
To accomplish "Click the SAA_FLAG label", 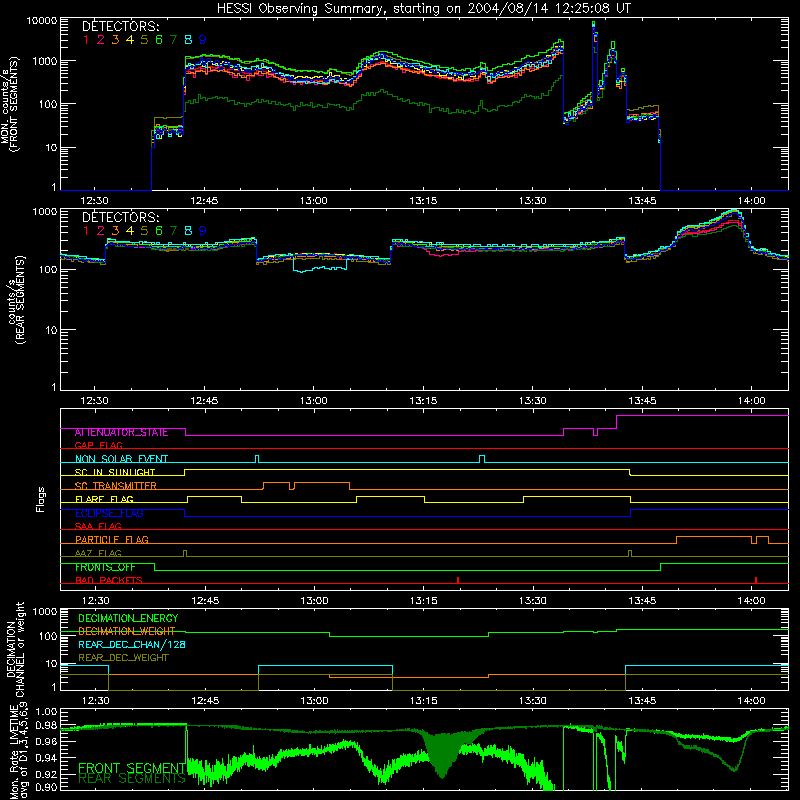I will [x=98, y=526].
